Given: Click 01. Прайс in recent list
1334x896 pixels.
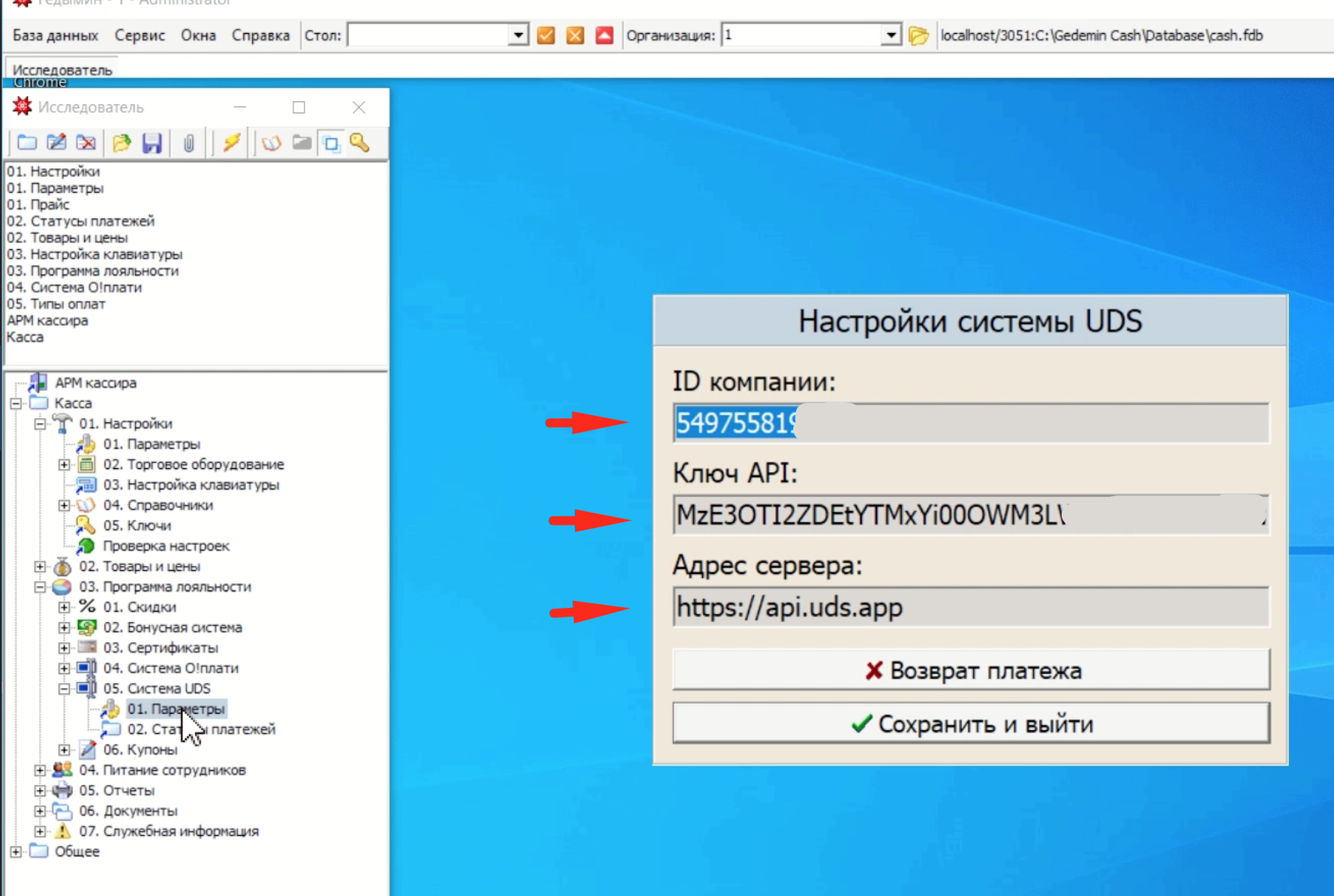Looking at the screenshot, I should (x=38, y=204).
